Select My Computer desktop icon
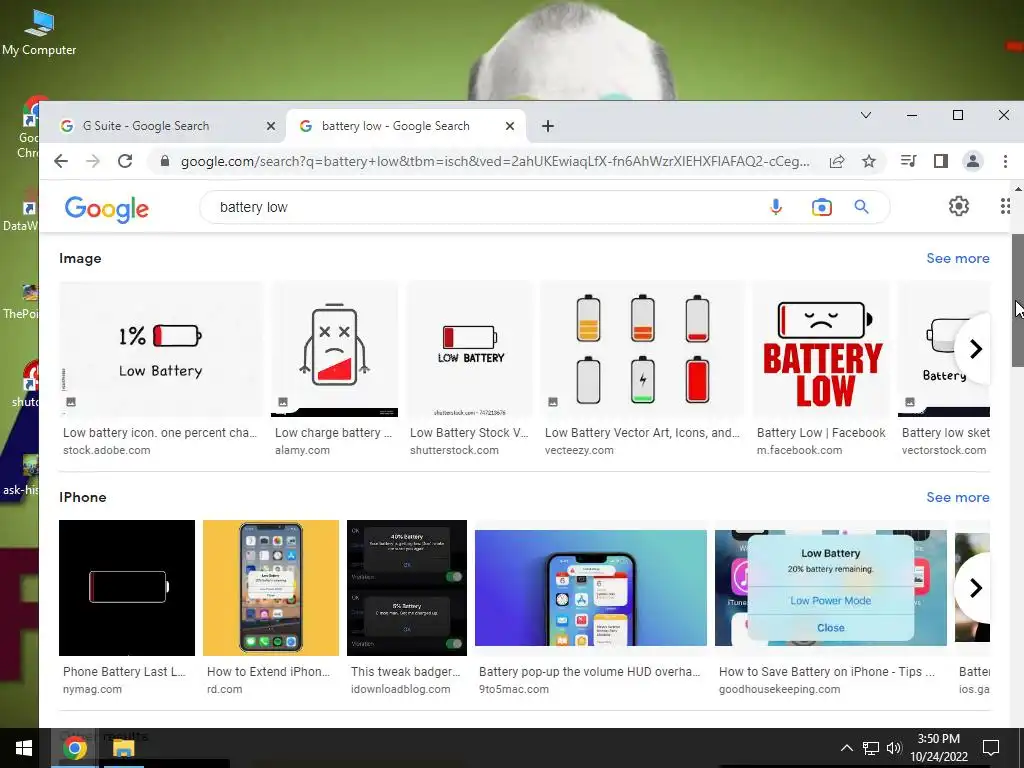This screenshot has width=1024, height=768. (x=39, y=32)
